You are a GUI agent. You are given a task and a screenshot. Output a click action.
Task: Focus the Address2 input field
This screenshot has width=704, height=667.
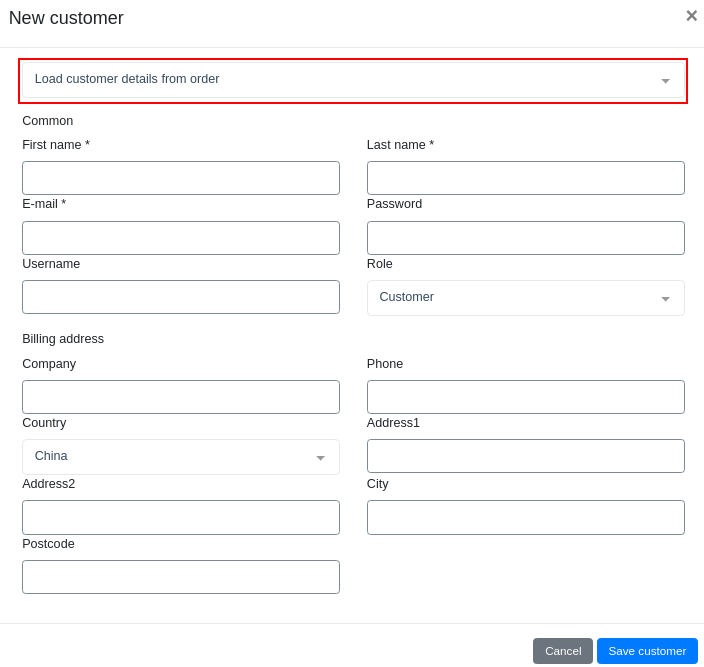coord(181,517)
